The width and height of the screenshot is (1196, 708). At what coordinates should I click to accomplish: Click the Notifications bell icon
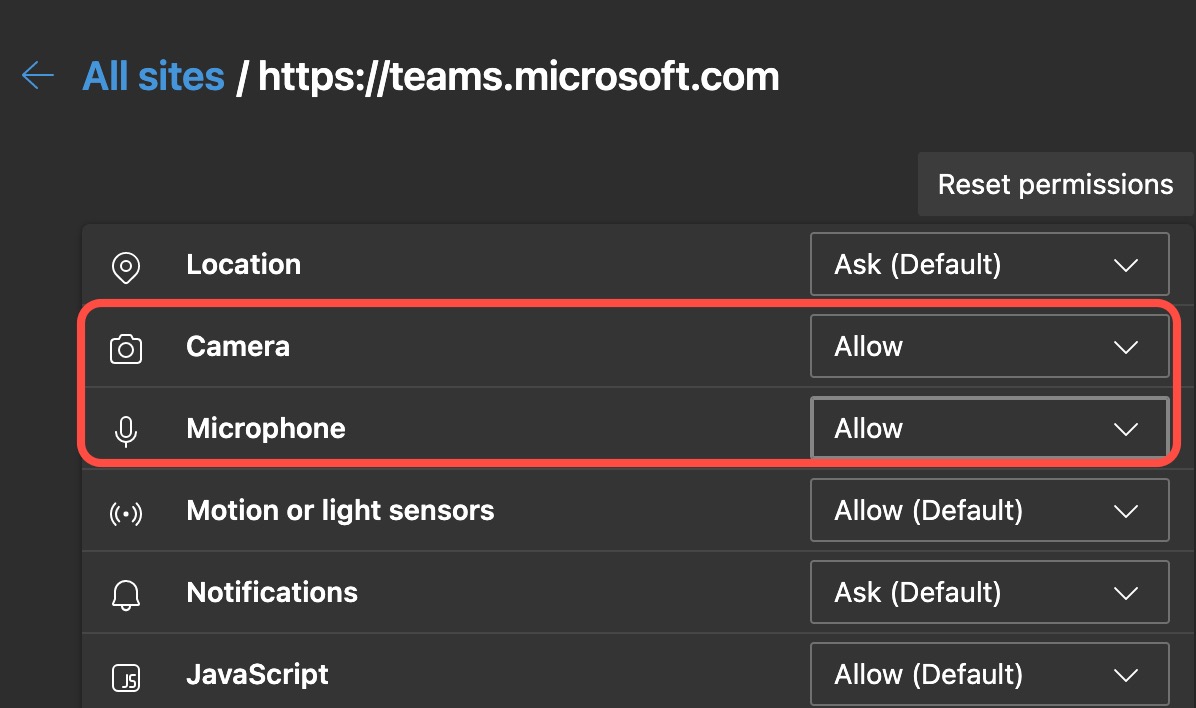[x=125, y=592]
